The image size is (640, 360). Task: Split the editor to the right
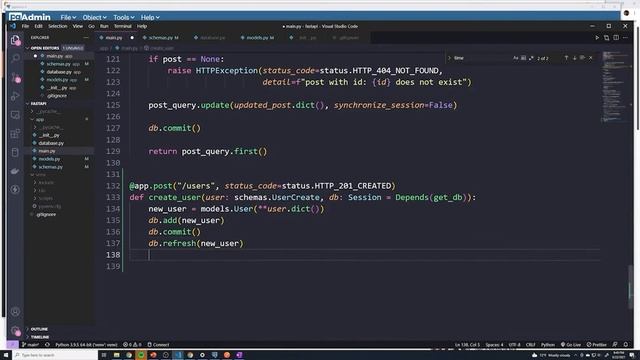[616, 38]
